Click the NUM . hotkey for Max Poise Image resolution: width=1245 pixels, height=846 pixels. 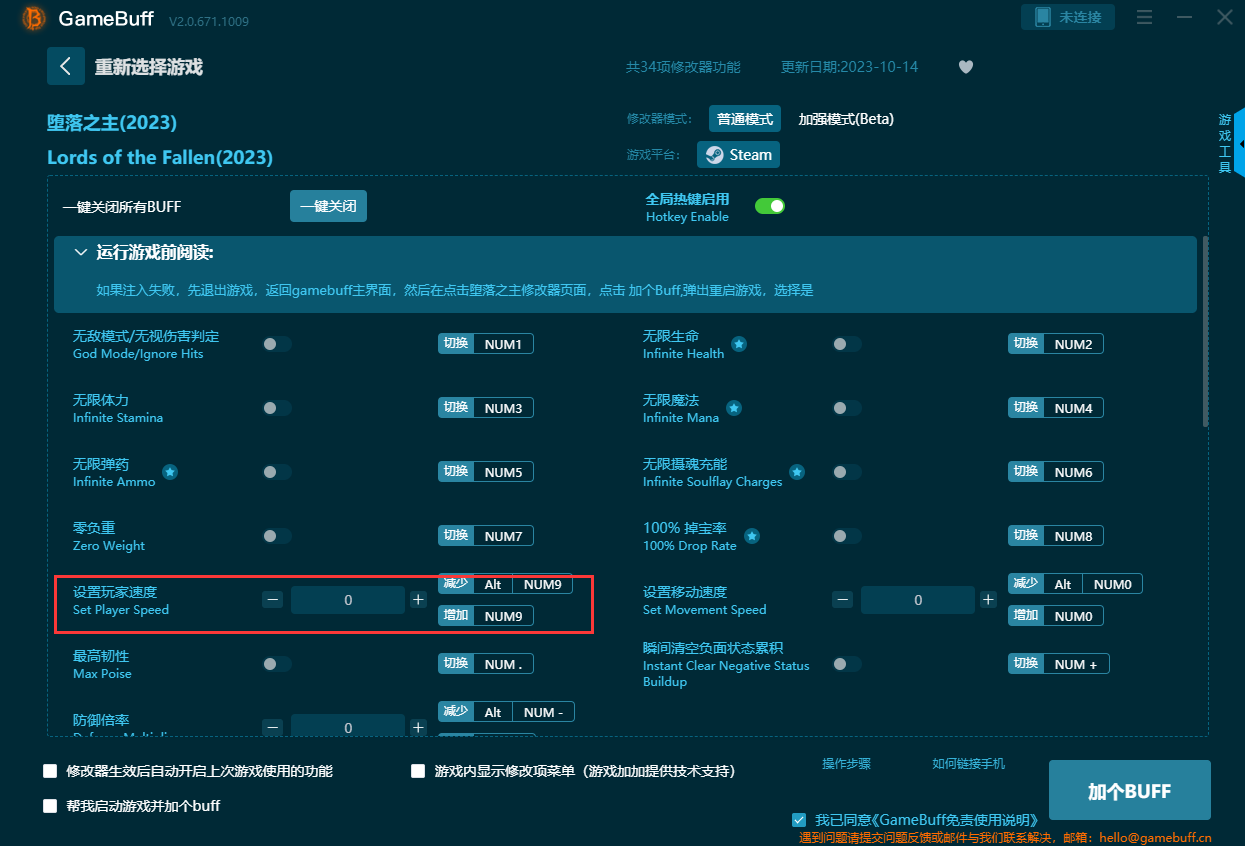[x=504, y=664]
